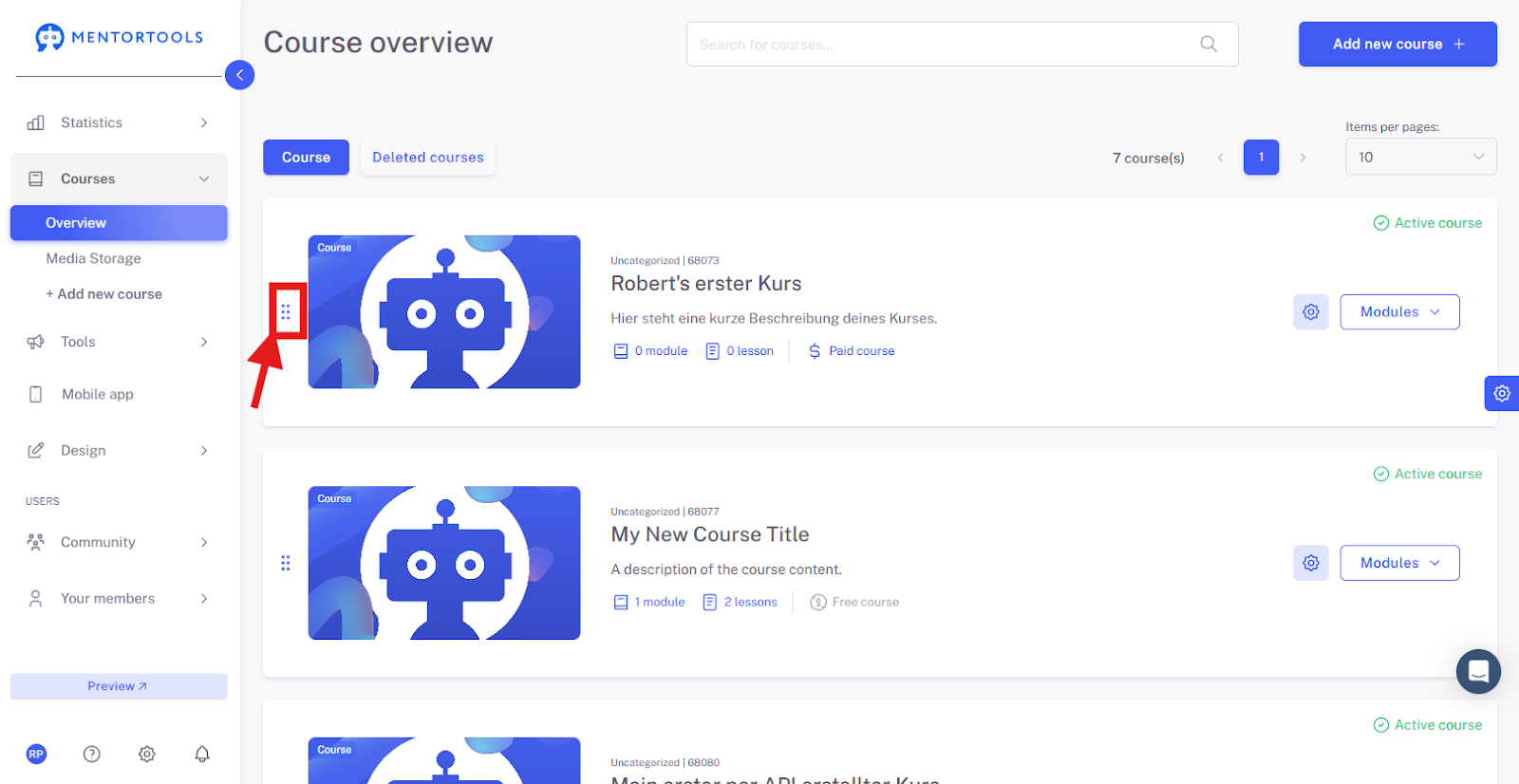Click the floating settings gear on right edge
The width and height of the screenshot is (1519, 784).
pos(1502,393)
